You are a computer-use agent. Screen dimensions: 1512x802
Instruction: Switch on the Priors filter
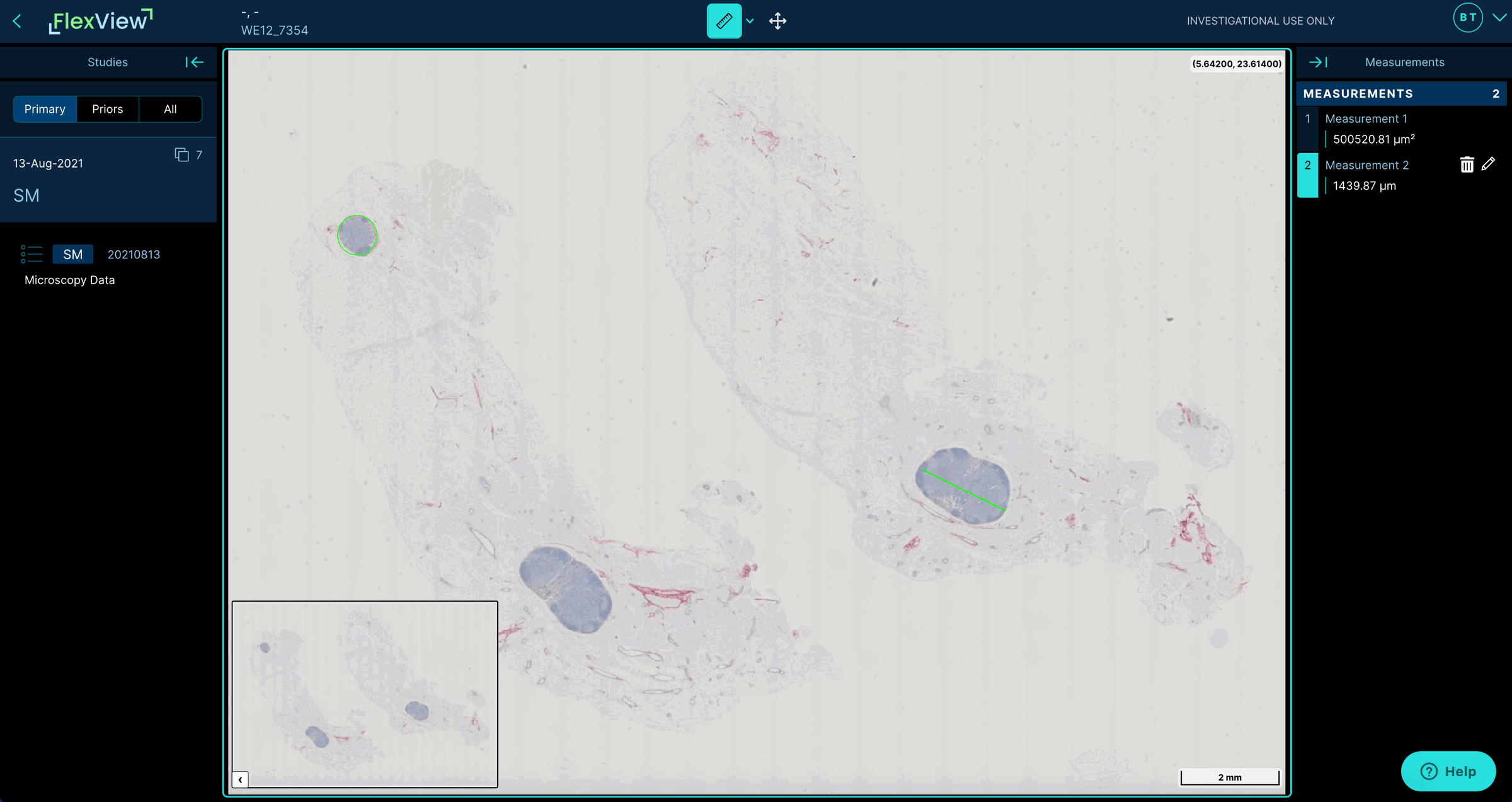[x=107, y=108]
